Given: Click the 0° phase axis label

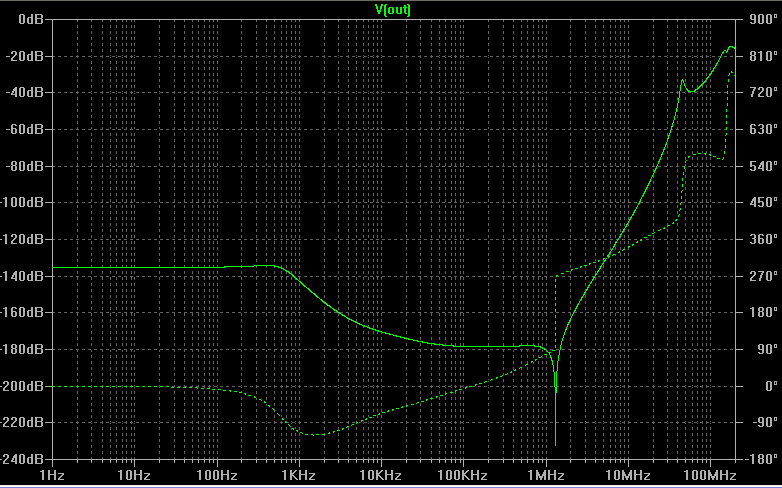Looking at the screenshot, I should point(771,386).
